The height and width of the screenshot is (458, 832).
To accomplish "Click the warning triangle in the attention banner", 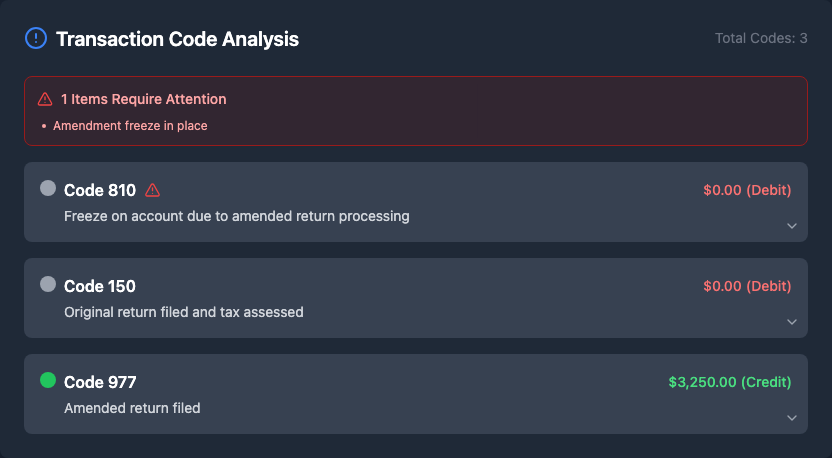I will point(45,99).
